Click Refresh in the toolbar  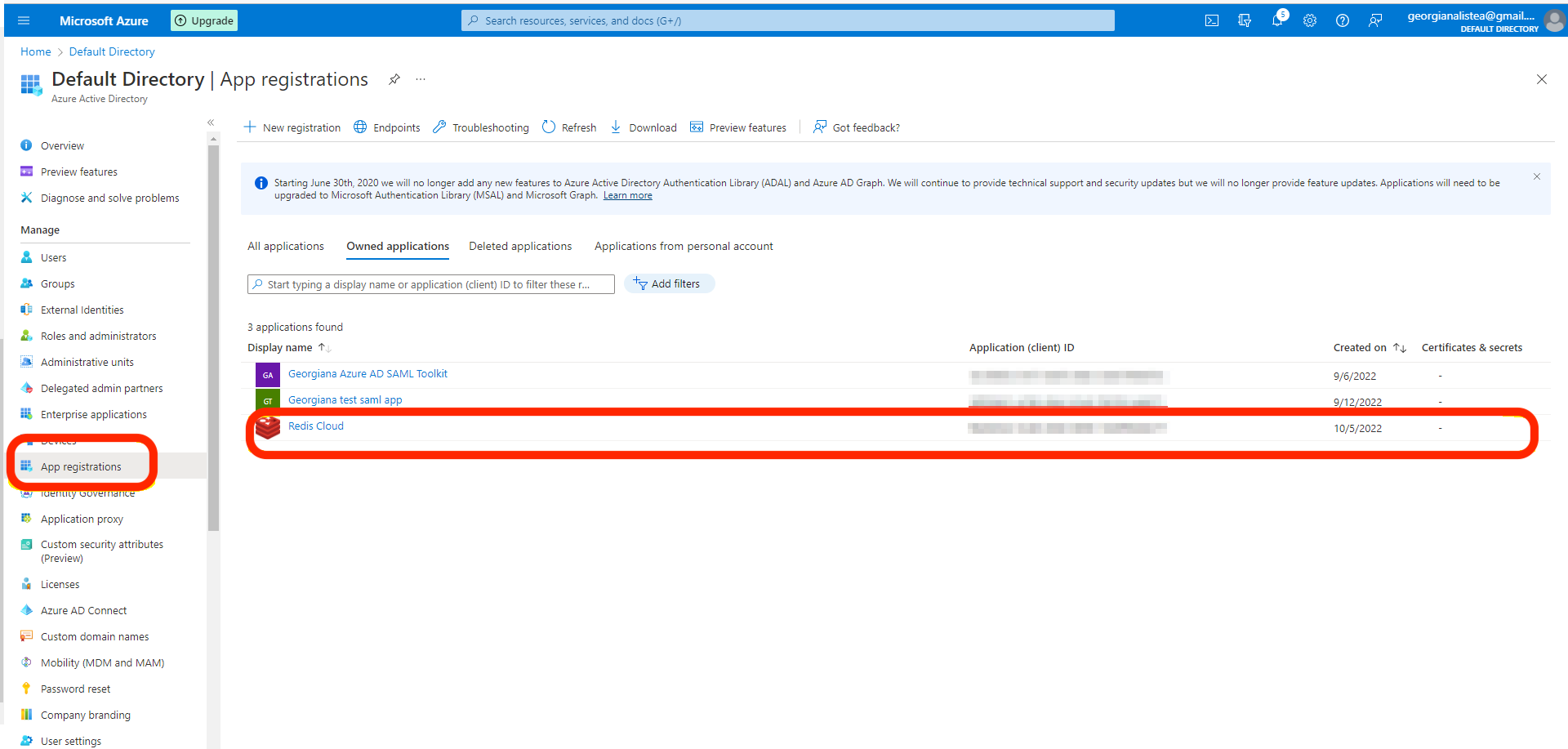570,127
